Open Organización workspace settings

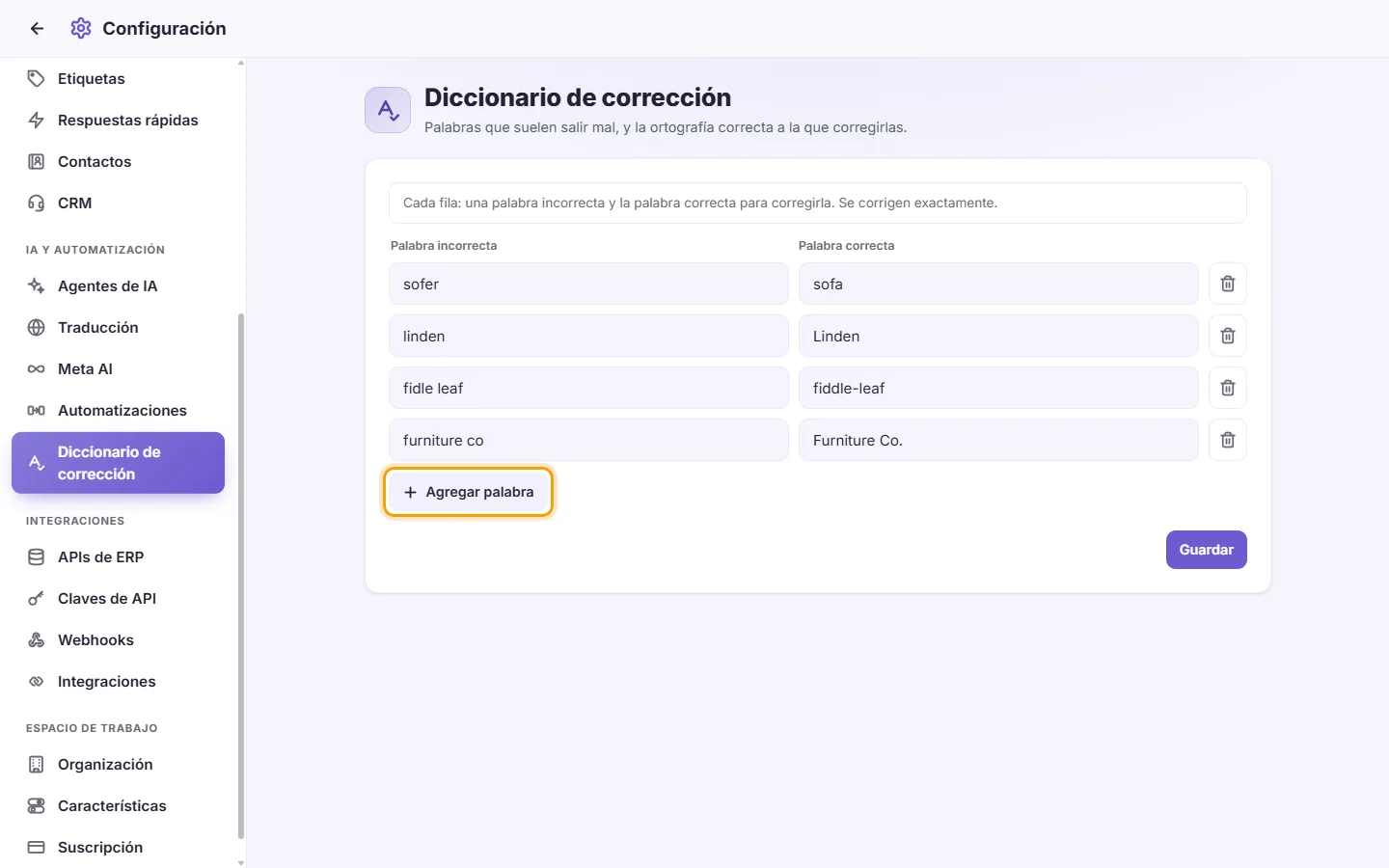click(x=118, y=765)
